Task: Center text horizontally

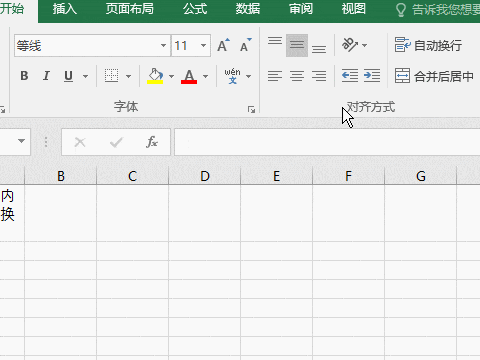Action: pyautogui.click(x=297, y=76)
